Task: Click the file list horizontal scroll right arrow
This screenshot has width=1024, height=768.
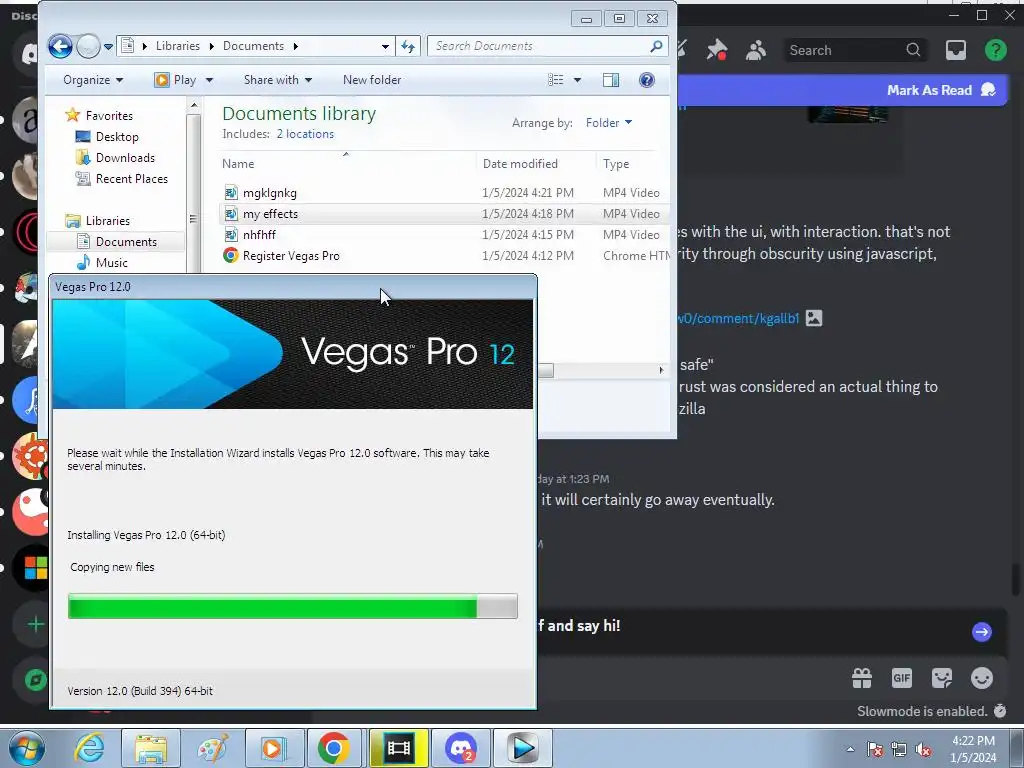Action: 661,370
